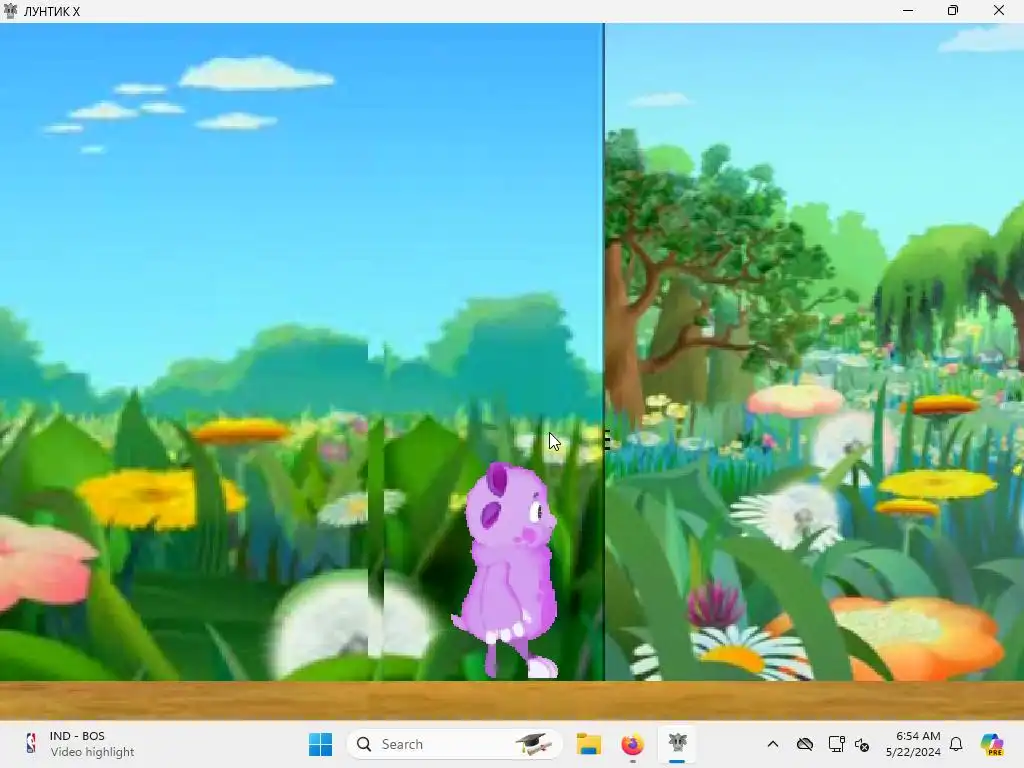
Task: Click the taskbar Search box
Action: [x=455, y=744]
